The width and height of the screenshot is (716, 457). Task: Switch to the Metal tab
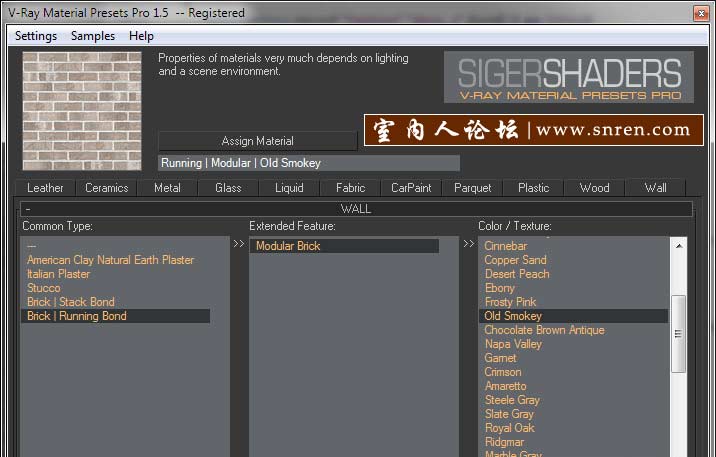click(x=167, y=188)
